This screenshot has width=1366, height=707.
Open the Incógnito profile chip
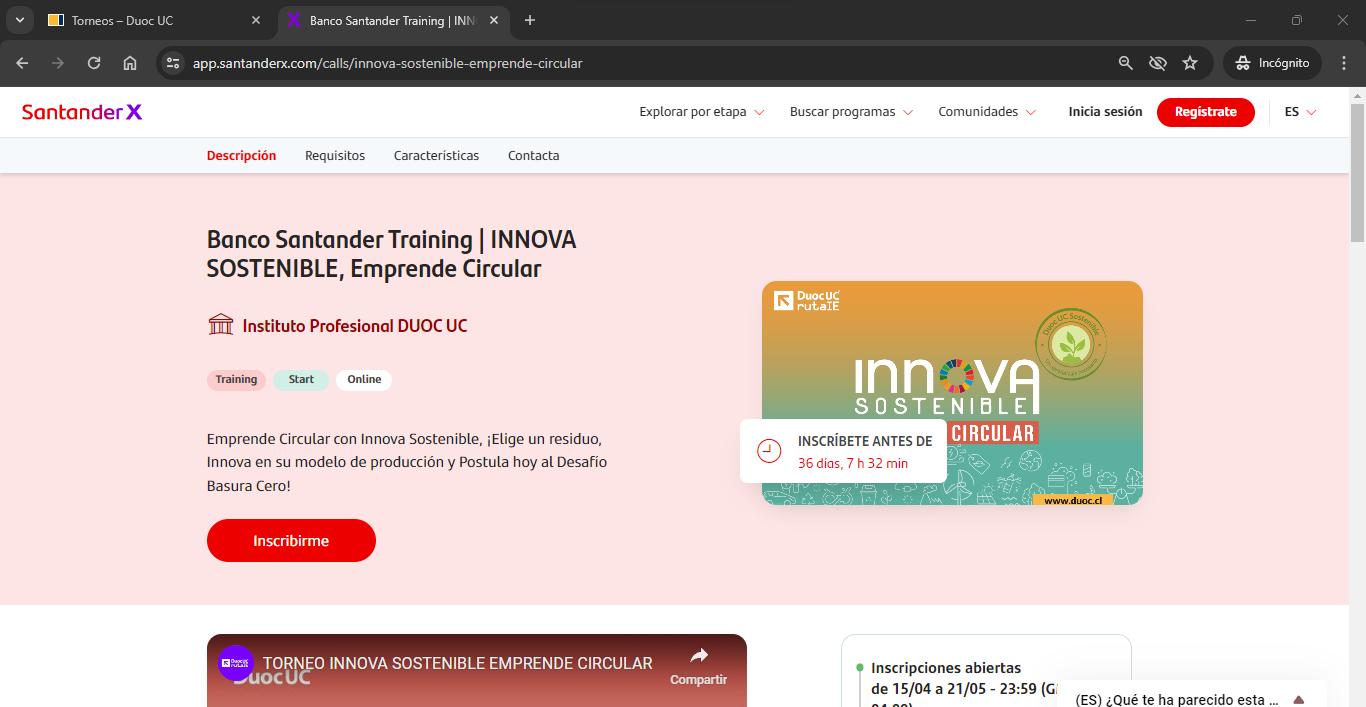coord(1272,63)
